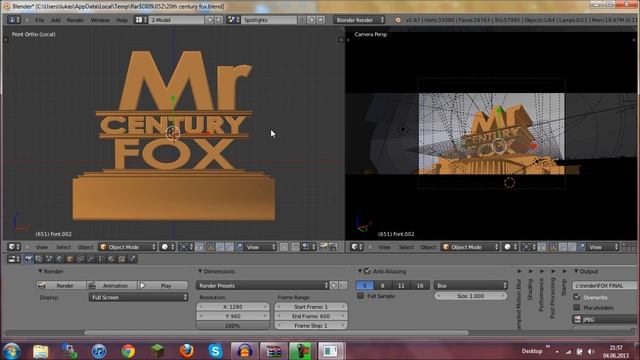This screenshot has height=360, width=640.
Task: Open left viewport snap element selector
Action: click(x=307, y=247)
